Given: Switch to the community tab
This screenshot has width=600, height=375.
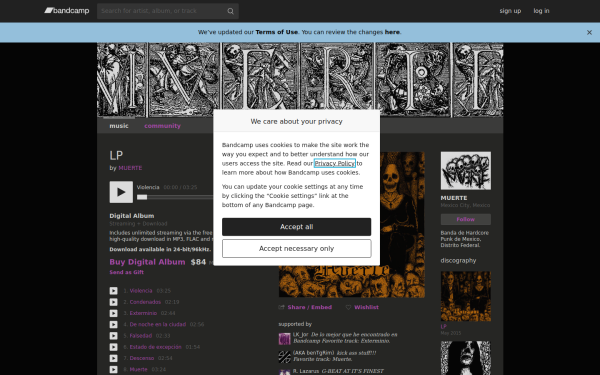Looking at the screenshot, I should [x=162, y=126].
